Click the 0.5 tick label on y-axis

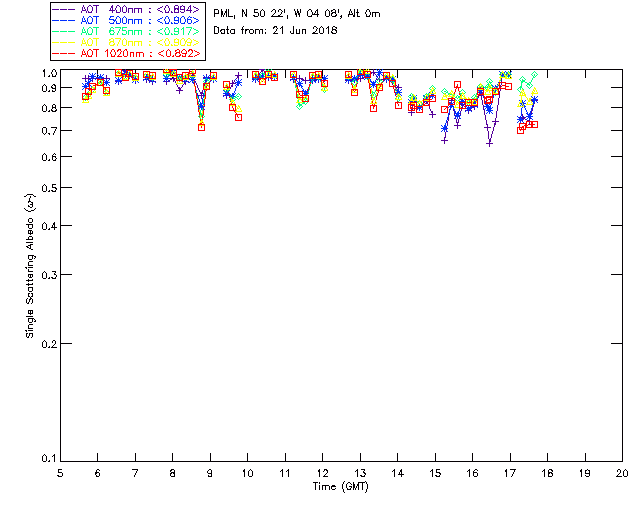click(47, 188)
